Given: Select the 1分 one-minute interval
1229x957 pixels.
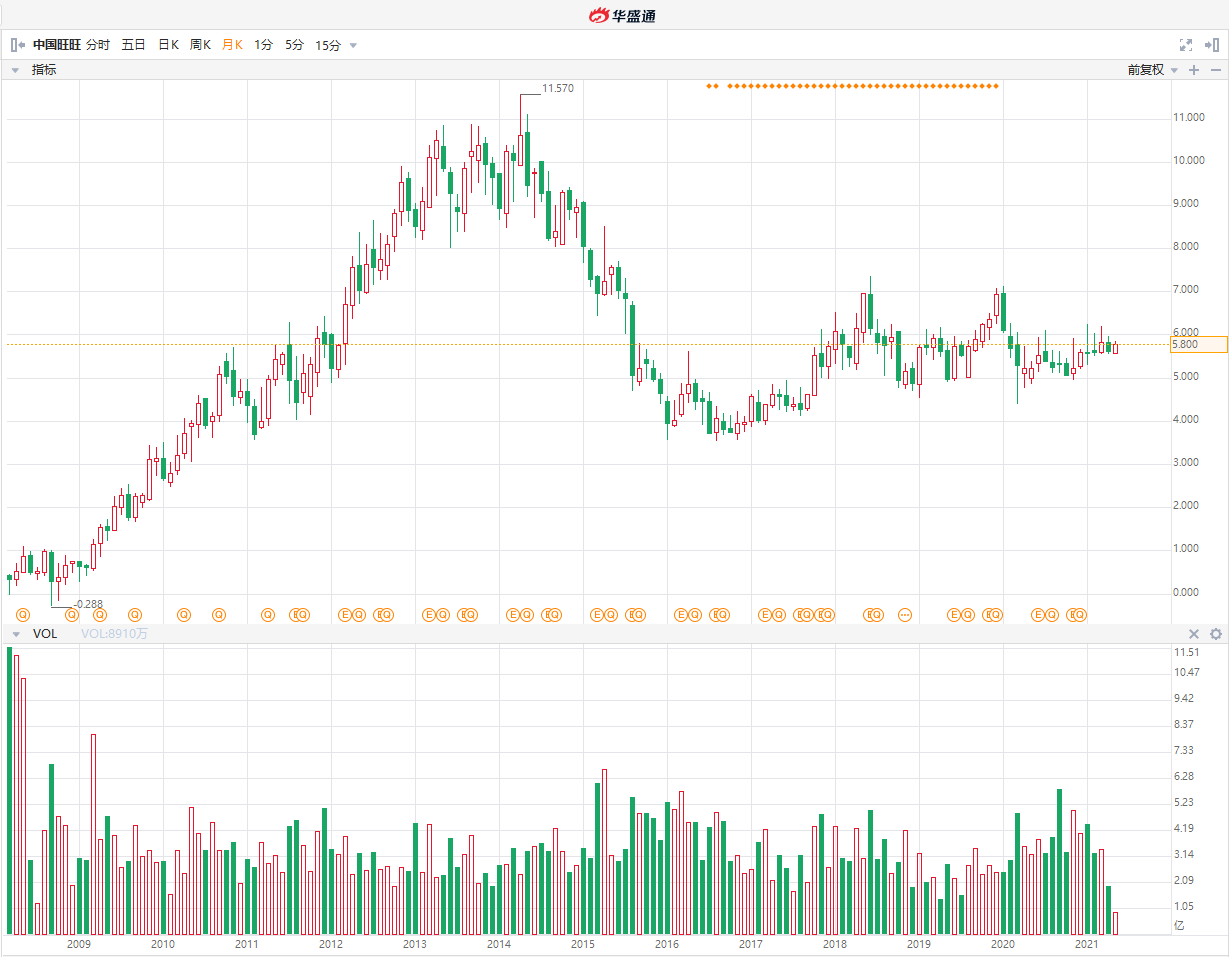Looking at the screenshot, I should pyautogui.click(x=263, y=45).
